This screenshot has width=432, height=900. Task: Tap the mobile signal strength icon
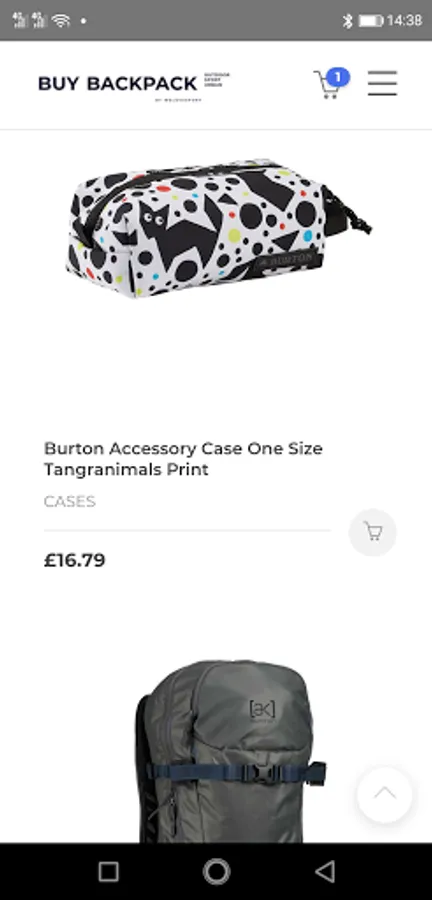pos(20,20)
